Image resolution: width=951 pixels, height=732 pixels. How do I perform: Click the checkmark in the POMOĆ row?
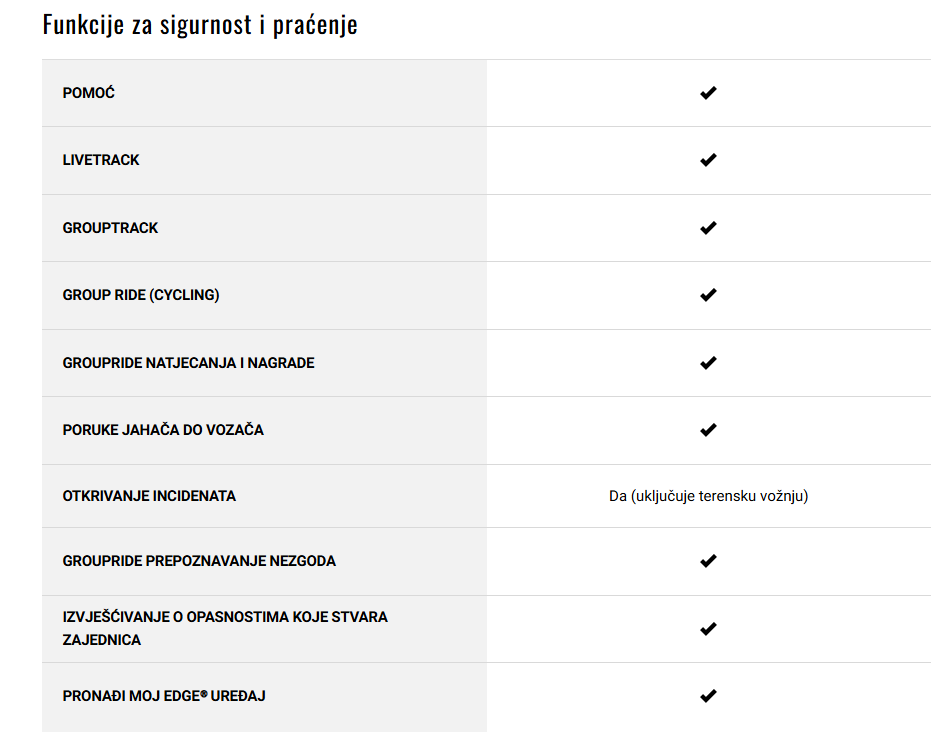708,93
